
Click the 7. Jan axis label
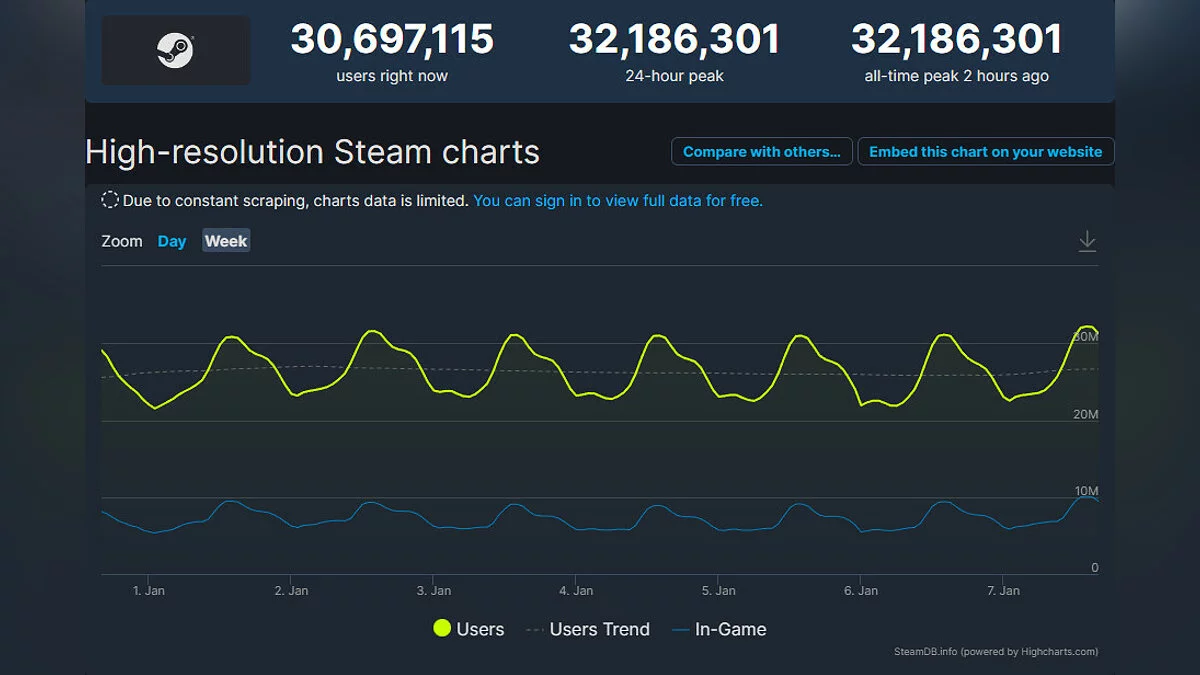[1003, 591]
